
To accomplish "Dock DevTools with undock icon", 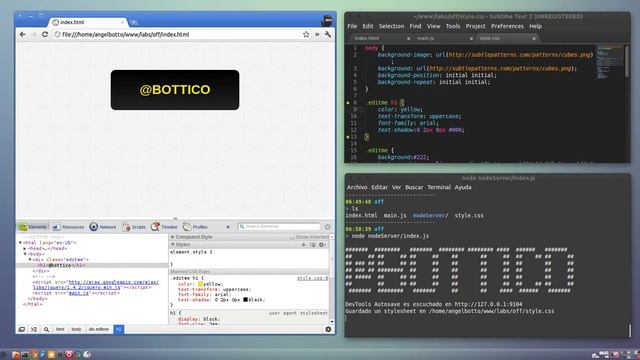I will pyautogui.click(x=22, y=329).
